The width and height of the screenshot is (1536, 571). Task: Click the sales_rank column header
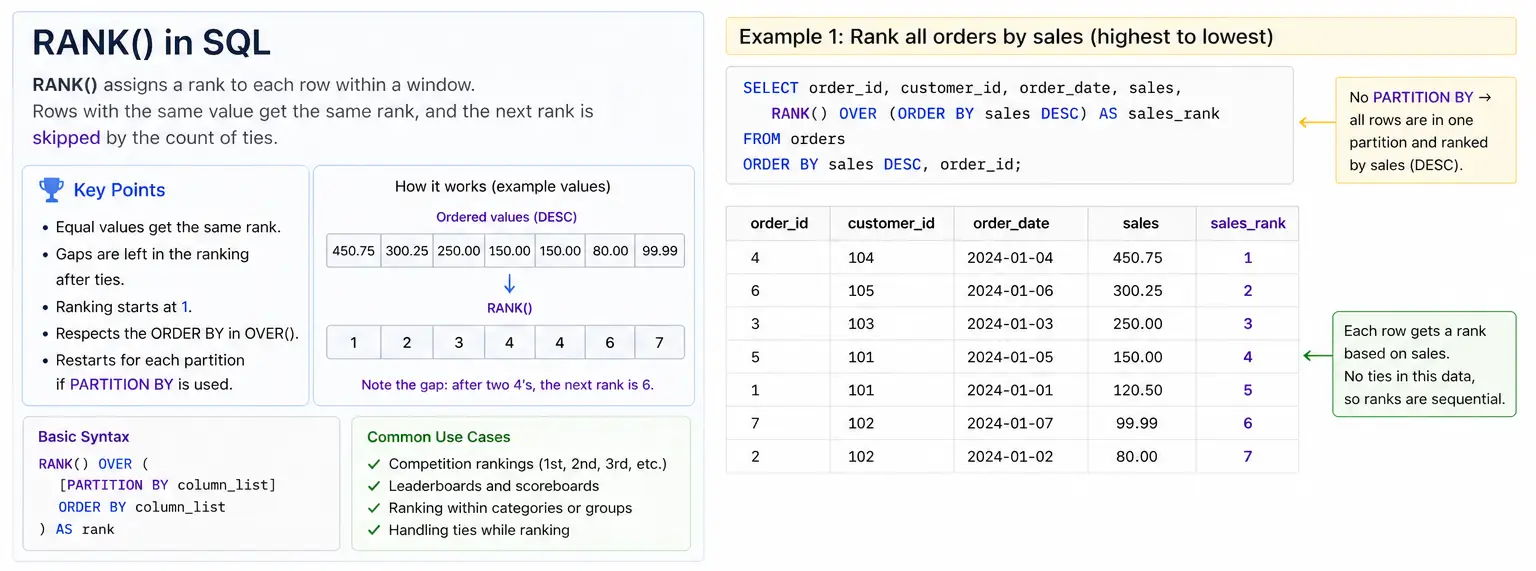click(x=1248, y=223)
